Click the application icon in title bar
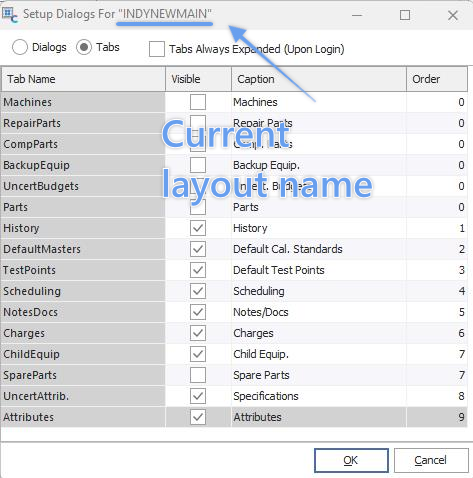Viewport: 473px width, 478px height. click(10, 15)
